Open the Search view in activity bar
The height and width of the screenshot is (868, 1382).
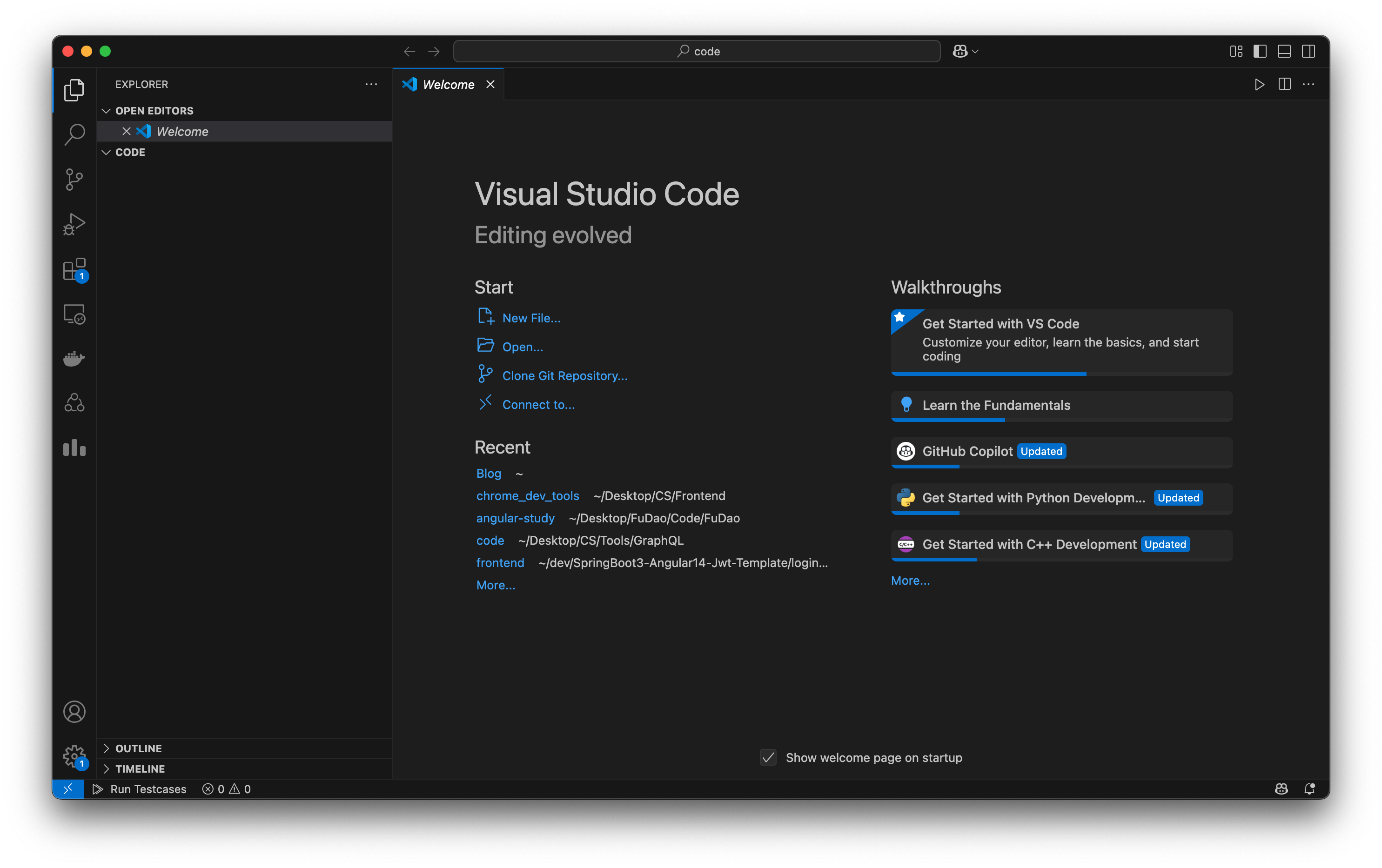coord(74,134)
